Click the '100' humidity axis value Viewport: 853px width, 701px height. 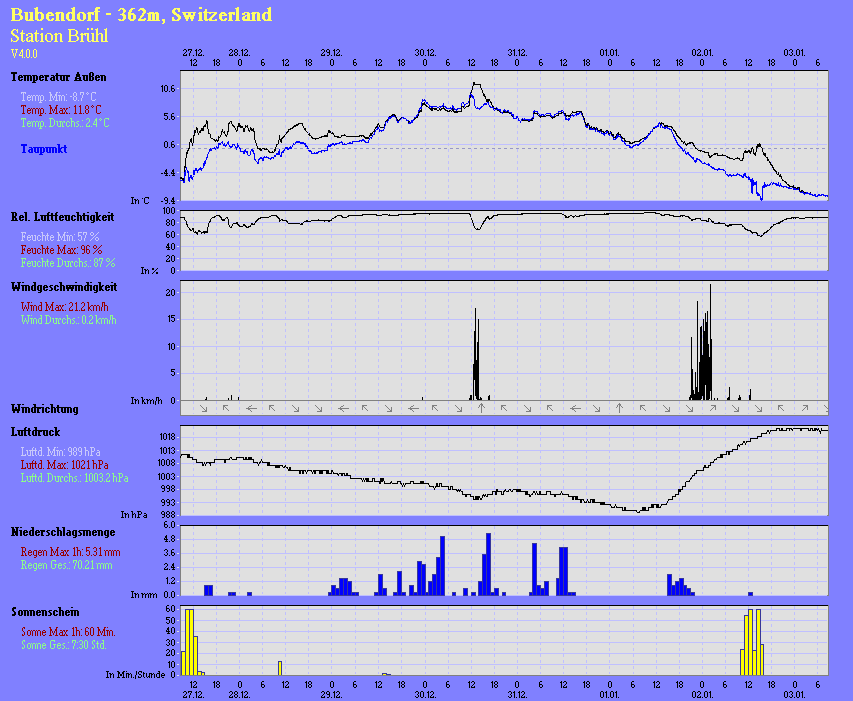(170, 210)
